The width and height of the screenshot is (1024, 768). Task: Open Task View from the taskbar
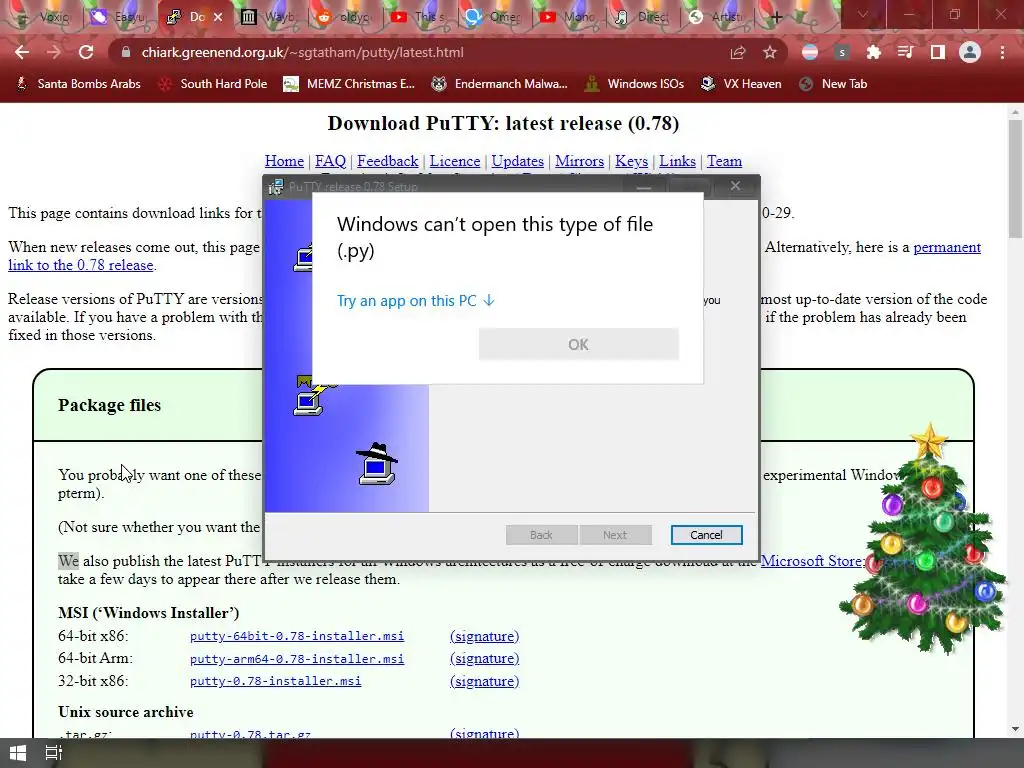pos(54,753)
